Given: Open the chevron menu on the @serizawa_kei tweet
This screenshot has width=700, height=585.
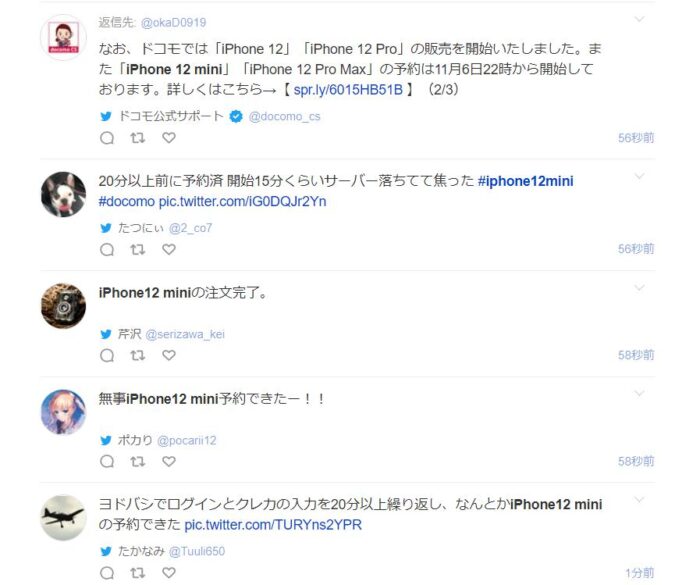Looking at the screenshot, I should coord(640,287).
